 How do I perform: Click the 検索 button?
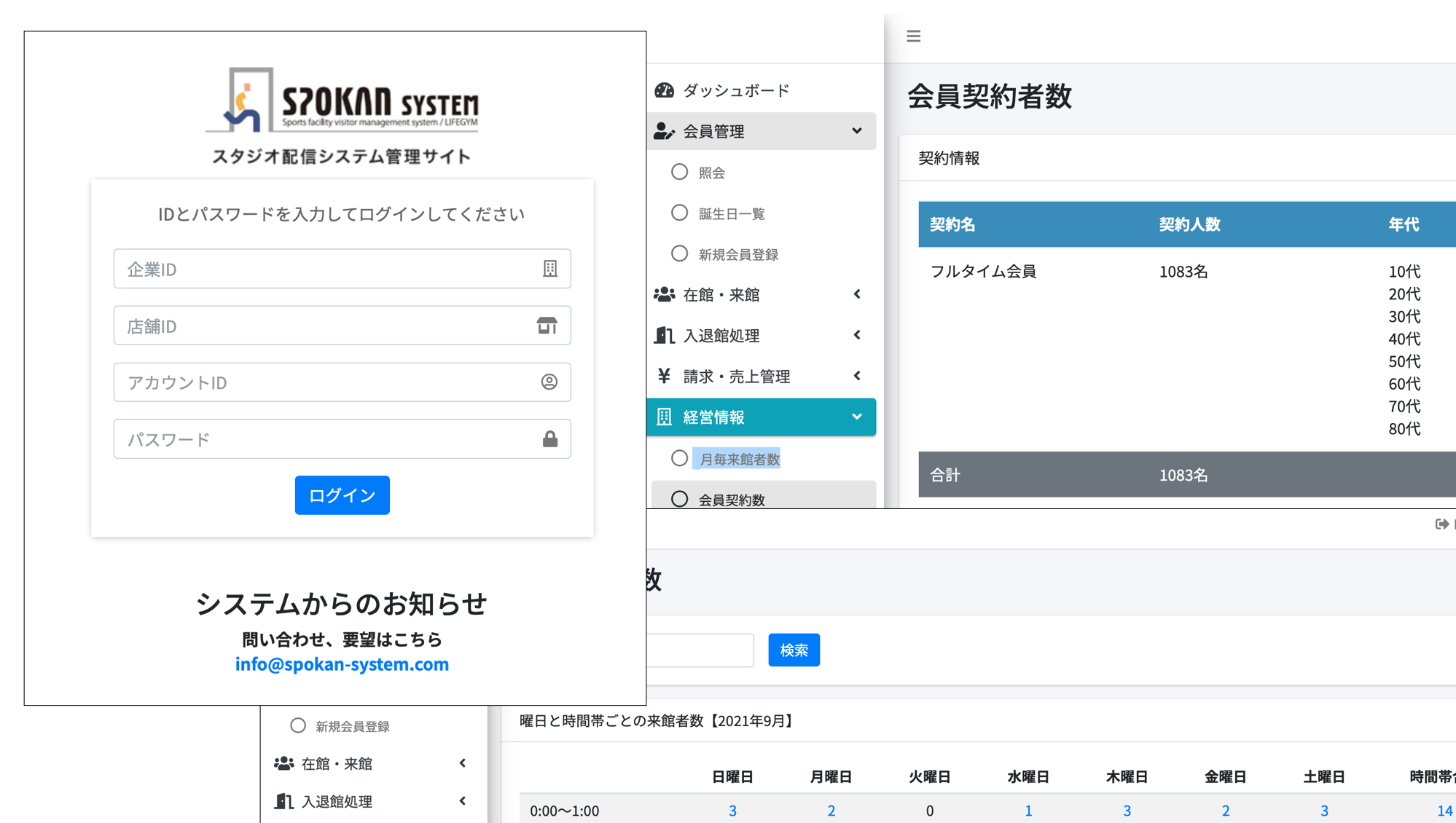(794, 650)
